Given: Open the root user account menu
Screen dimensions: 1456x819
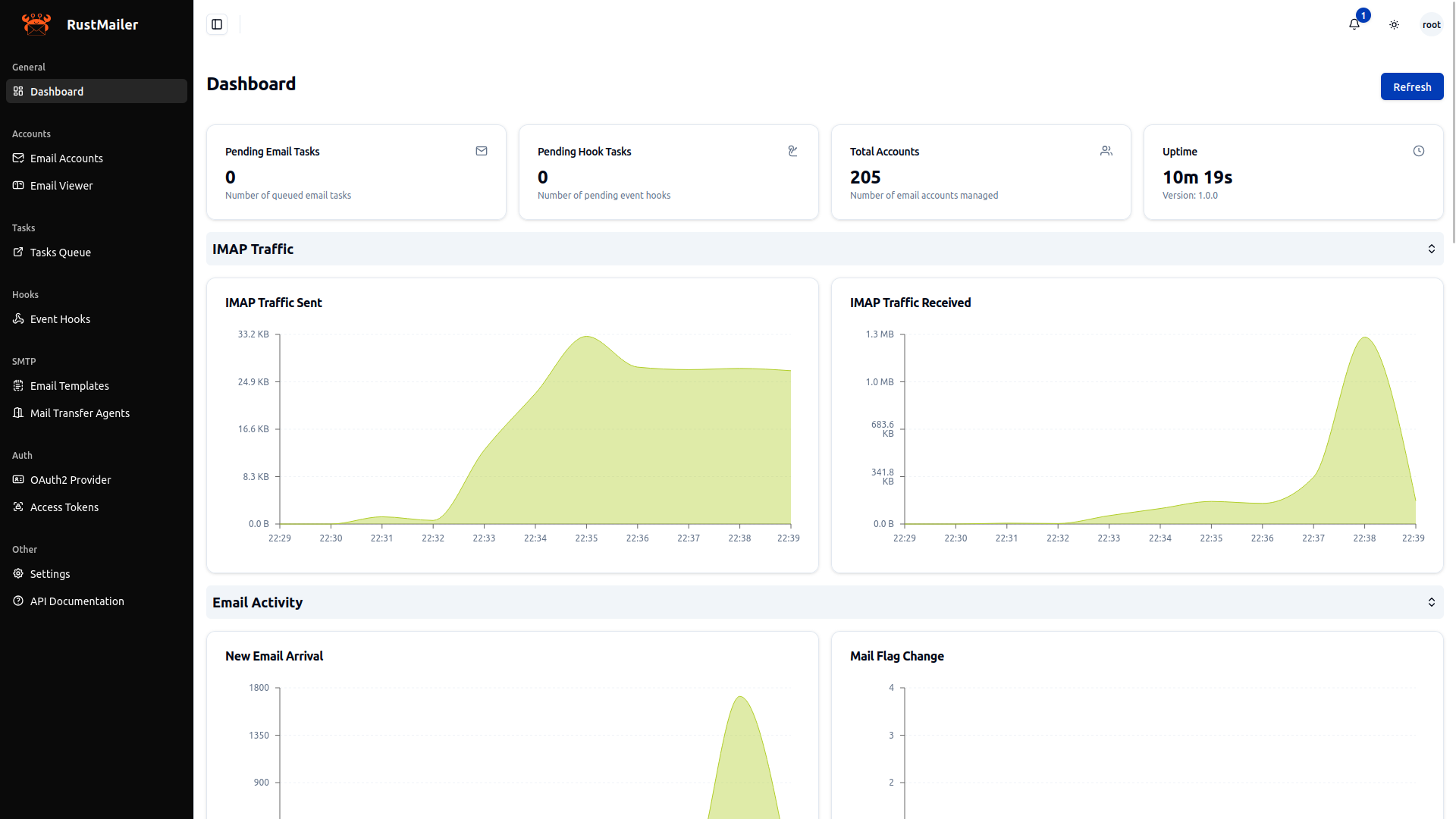Looking at the screenshot, I should click(x=1431, y=24).
